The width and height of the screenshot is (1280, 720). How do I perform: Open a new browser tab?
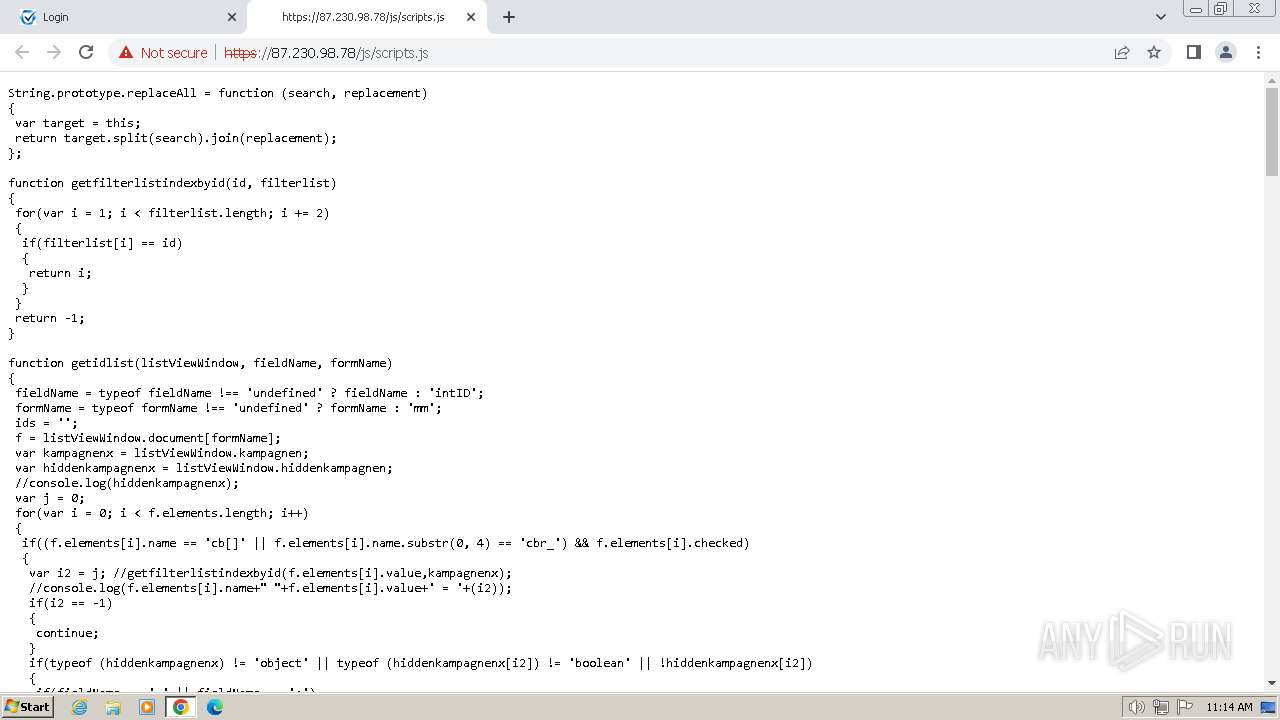[x=508, y=17]
